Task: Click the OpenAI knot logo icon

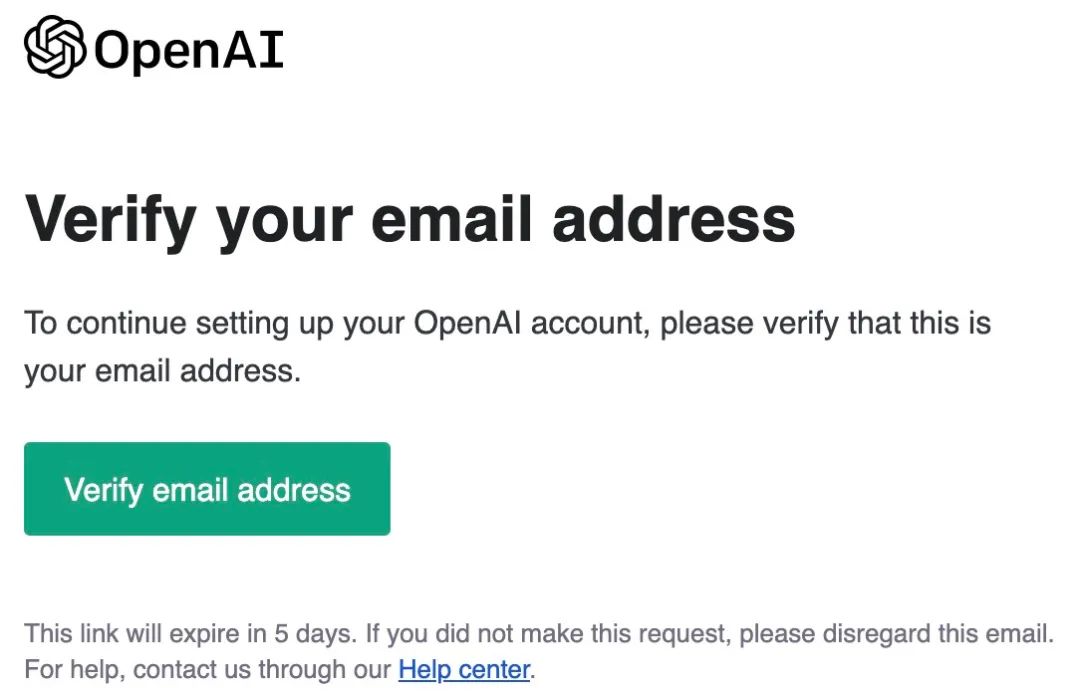Action: coord(54,48)
